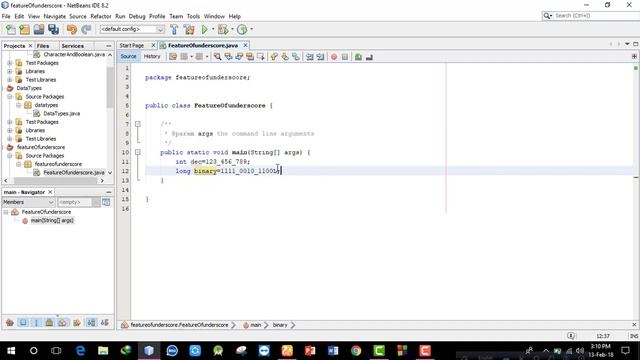
Task: Toggle Rectangular Selection in editor toolbar
Action: pos(260,57)
